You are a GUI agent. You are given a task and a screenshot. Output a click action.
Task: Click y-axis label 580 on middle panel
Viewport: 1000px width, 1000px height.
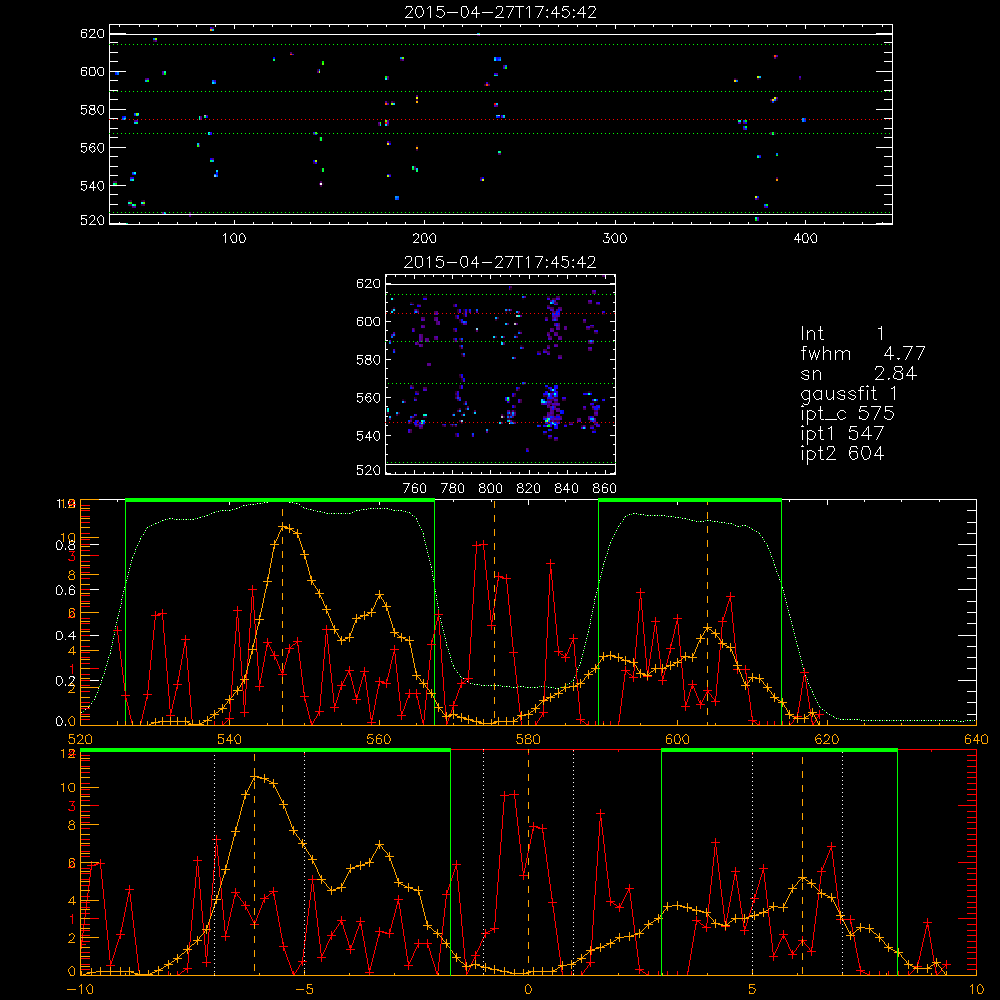click(368, 360)
